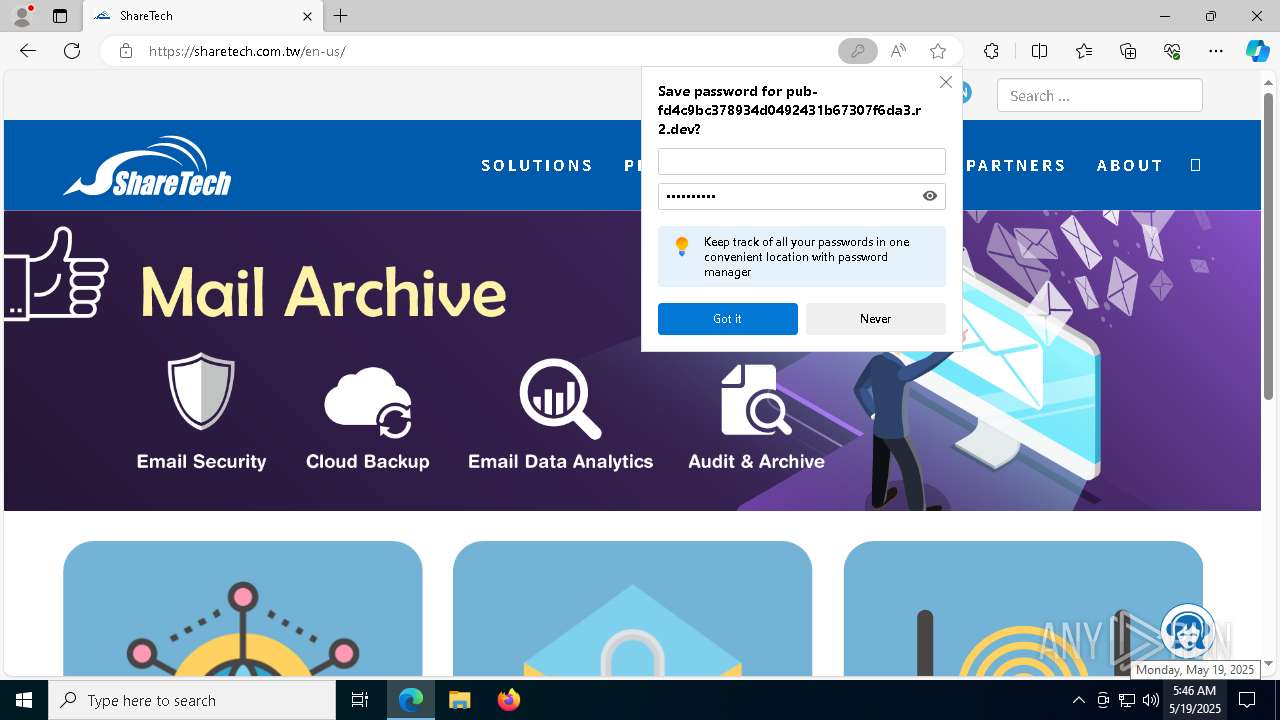Open Browser essentials heart icon
Viewport: 1280px width, 720px height.
point(1172,51)
